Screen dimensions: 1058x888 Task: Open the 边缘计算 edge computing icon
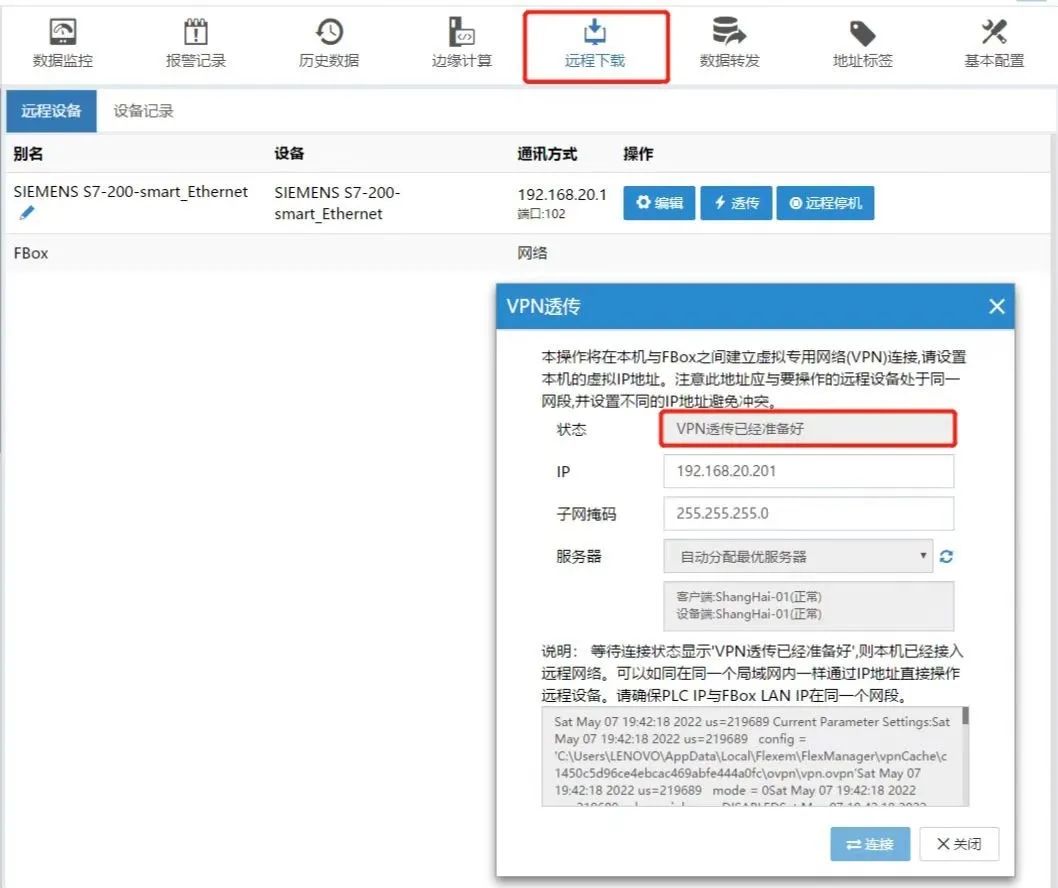(461, 44)
